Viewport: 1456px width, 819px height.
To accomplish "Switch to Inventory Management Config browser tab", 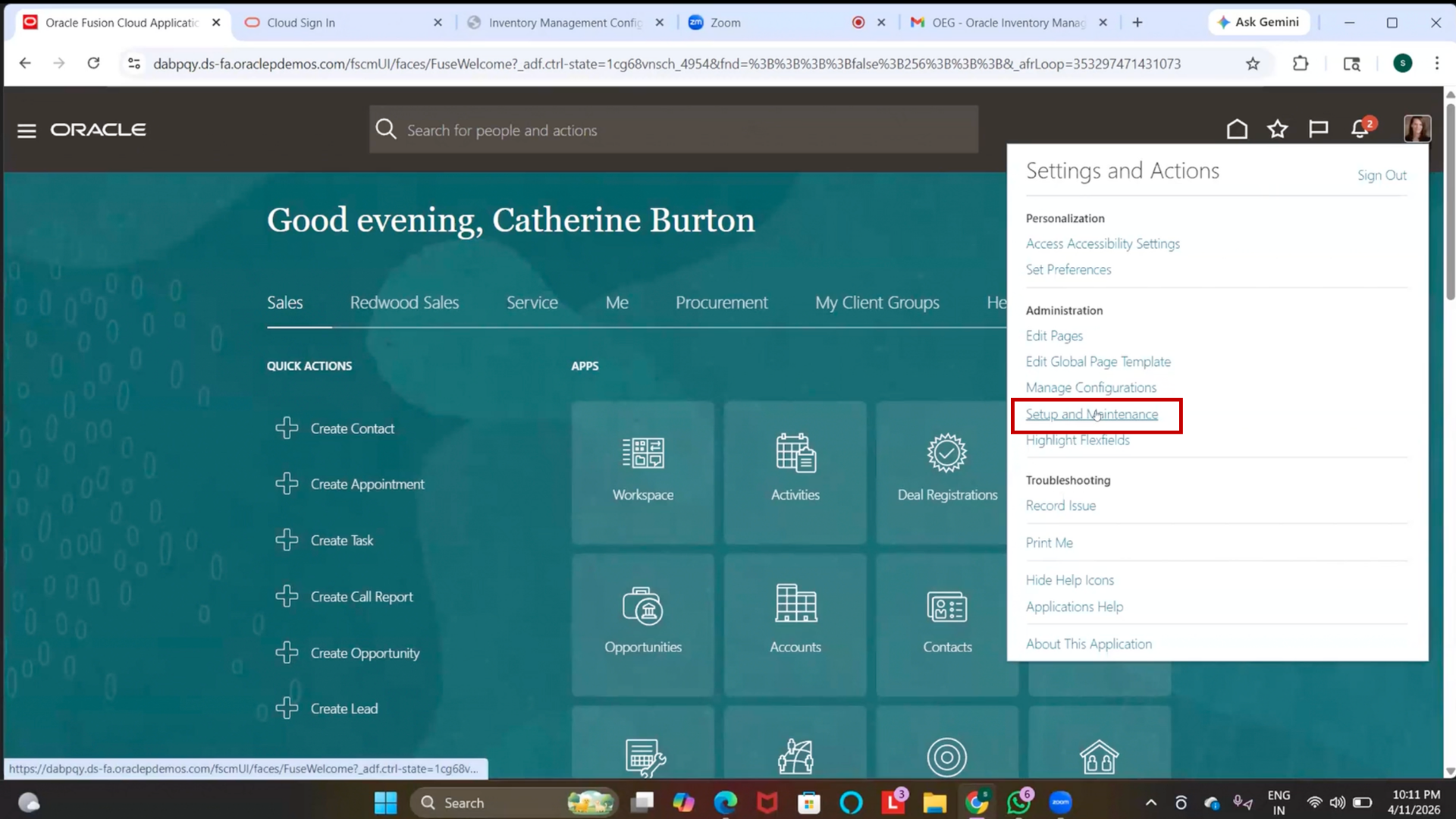I will (x=565, y=23).
